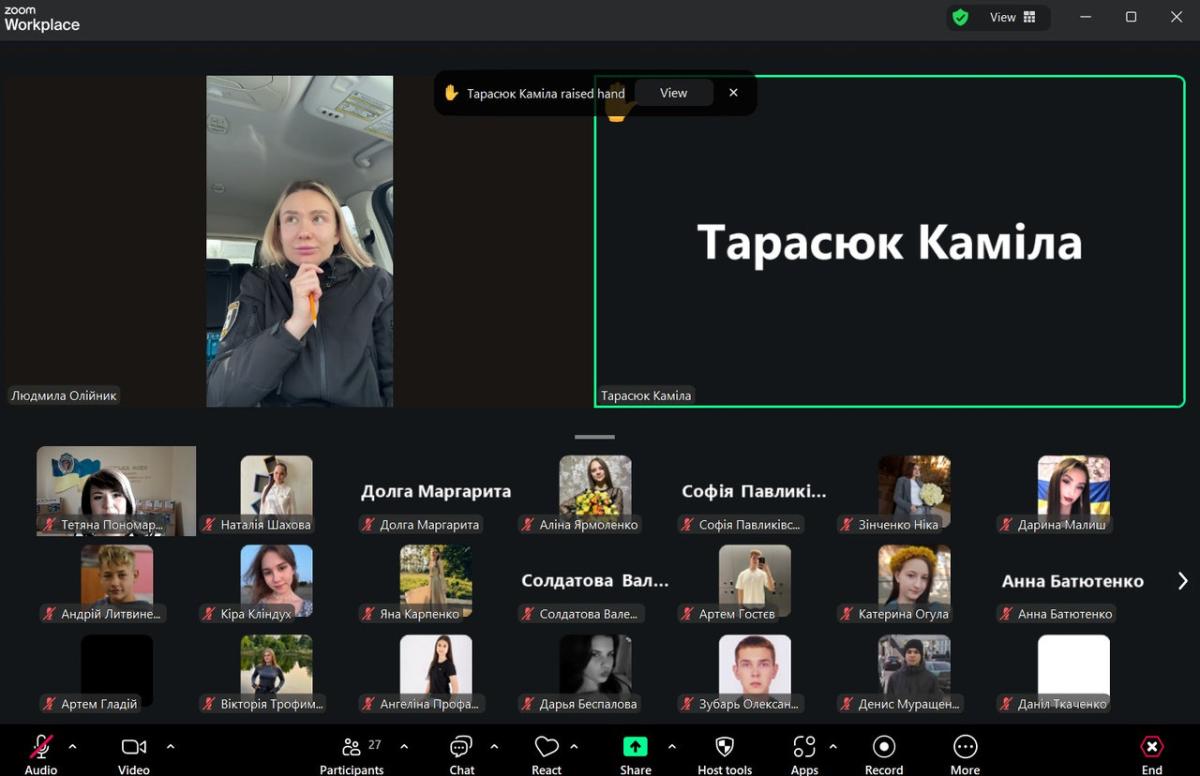1200x776 pixels.
Task: Expand the arrow next to Participants
Action: point(404,746)
